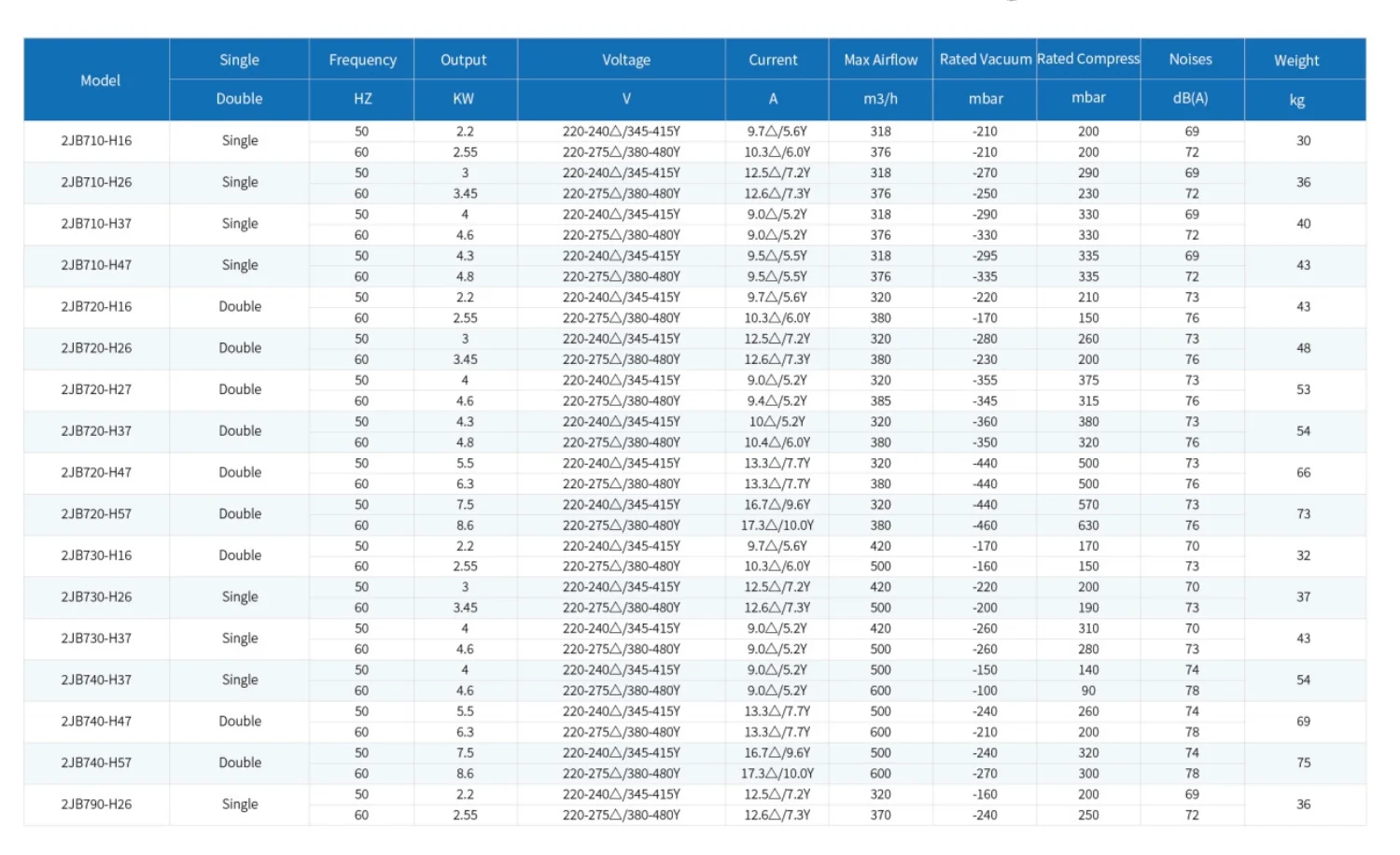This screenshot has height=855, width=1400.
Task: Click model name 2JB720-H27
Action: coord(96,389)
